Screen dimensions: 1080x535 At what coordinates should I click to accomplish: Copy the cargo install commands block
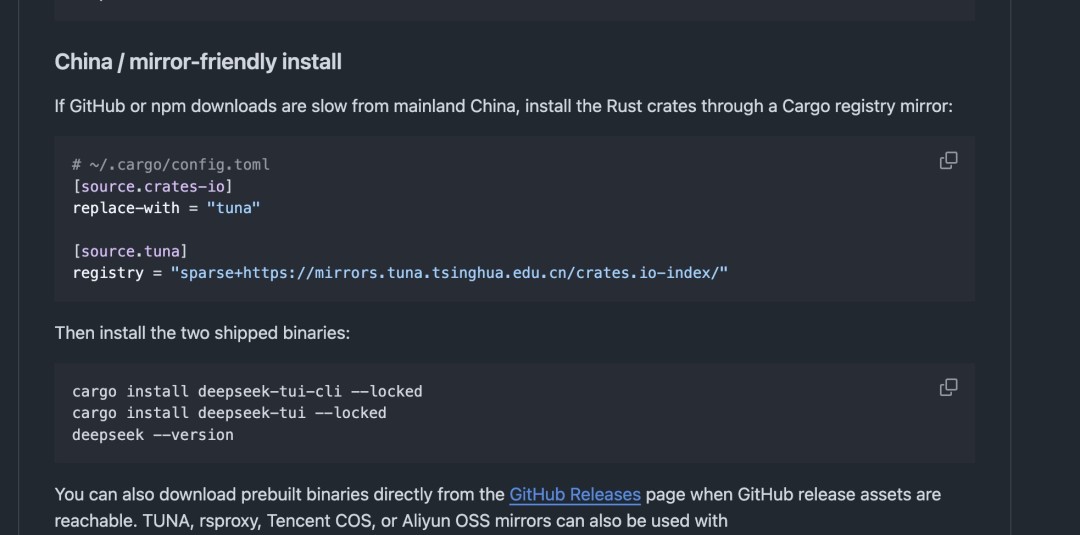[948, 388]
